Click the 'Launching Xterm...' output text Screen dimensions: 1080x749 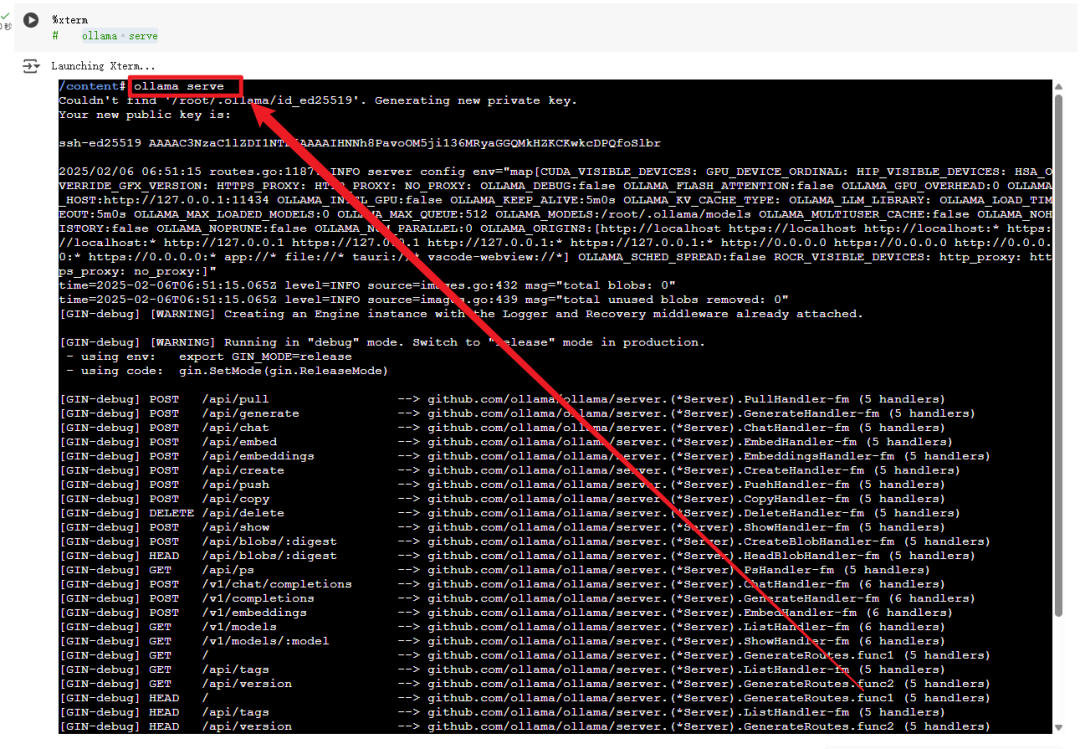pos(103,66)
